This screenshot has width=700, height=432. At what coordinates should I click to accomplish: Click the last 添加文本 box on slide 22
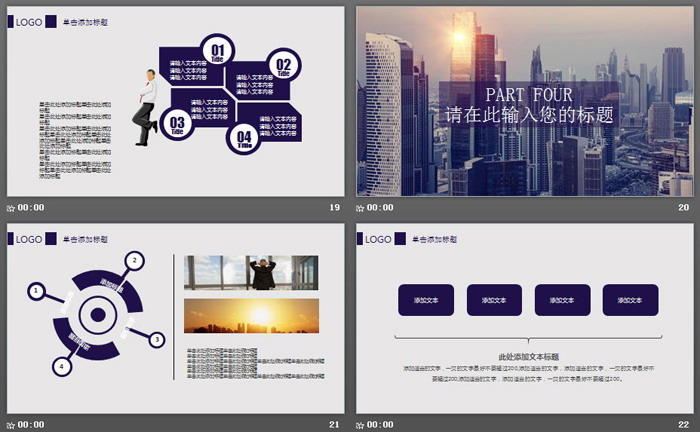630,300
